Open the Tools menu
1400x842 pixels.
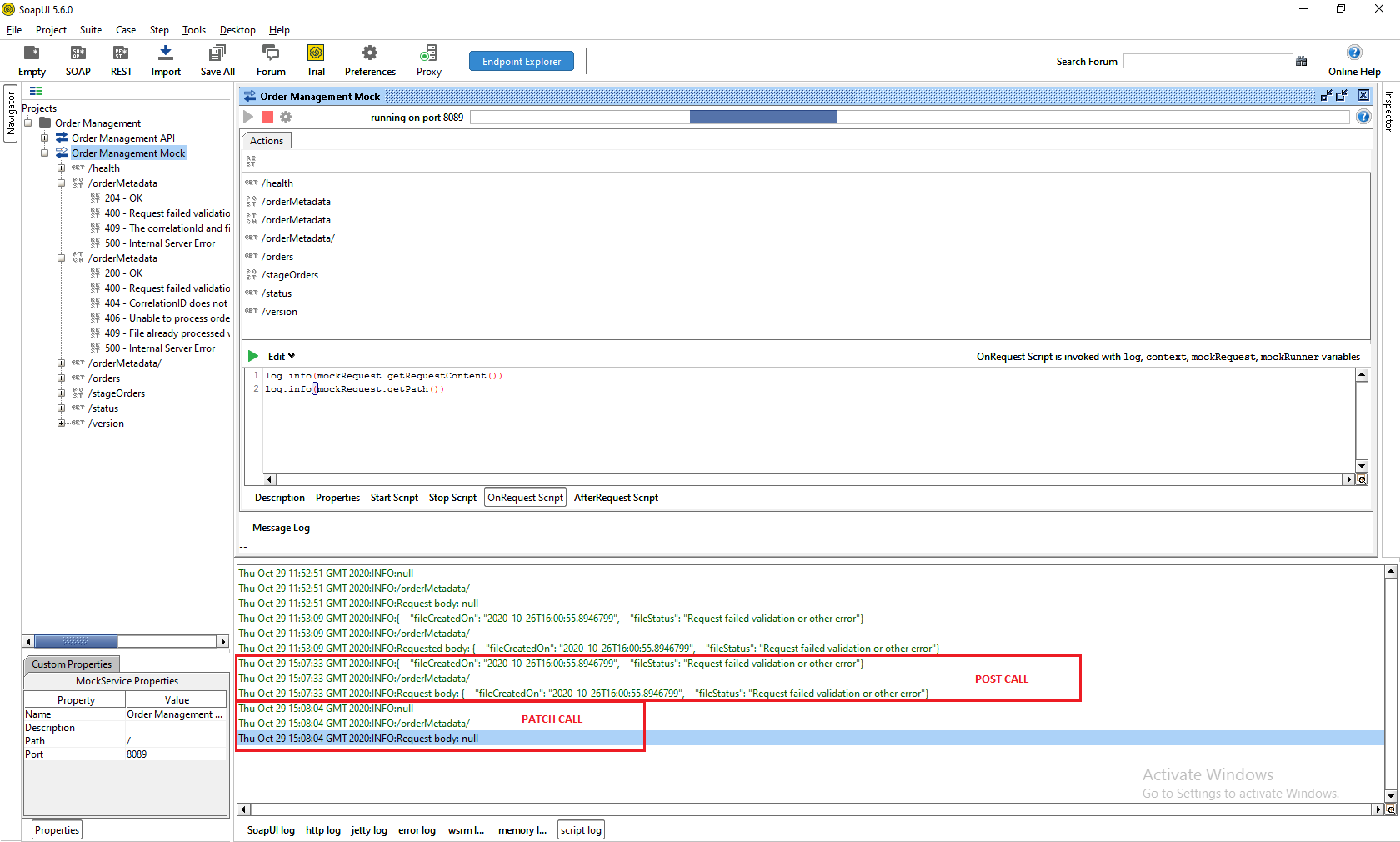tap(193, 30)
